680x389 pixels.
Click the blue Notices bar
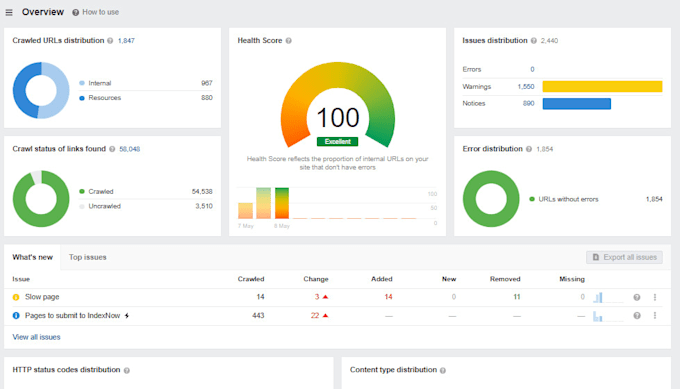577,104
